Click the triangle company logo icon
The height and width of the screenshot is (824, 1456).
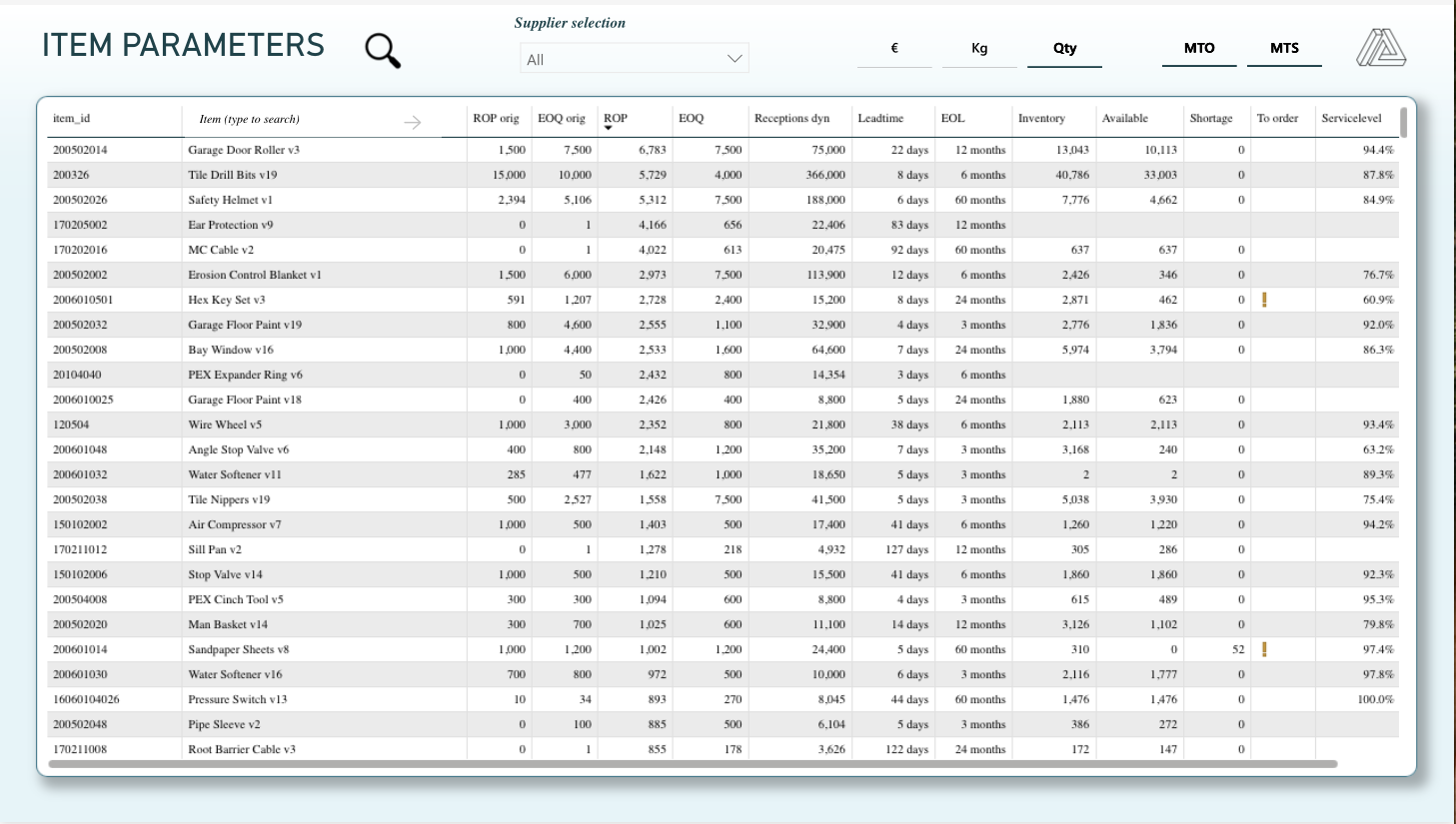pyautogui.click(x=1383, y=46)
